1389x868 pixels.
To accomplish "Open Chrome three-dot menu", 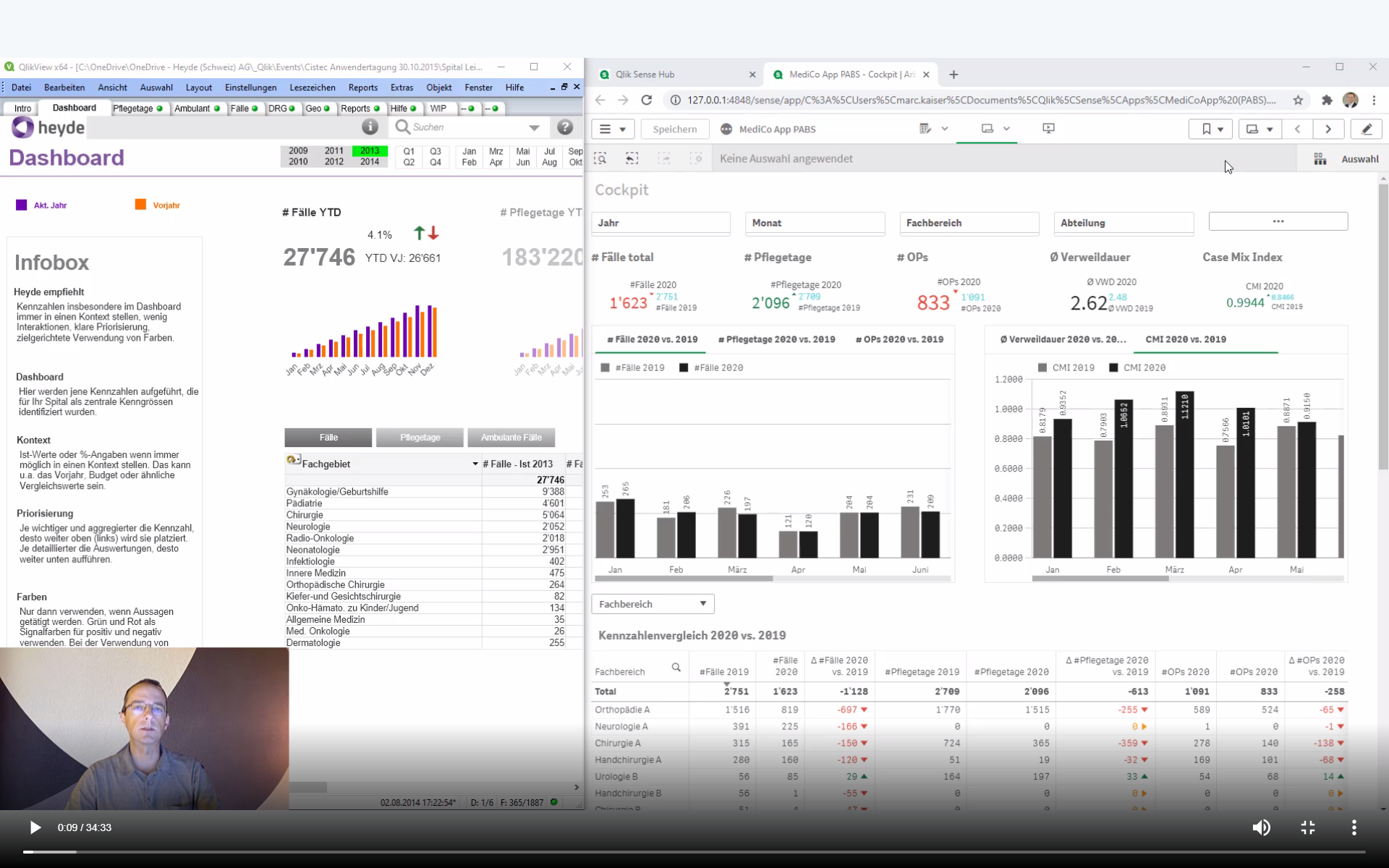I will point(1374,101).
